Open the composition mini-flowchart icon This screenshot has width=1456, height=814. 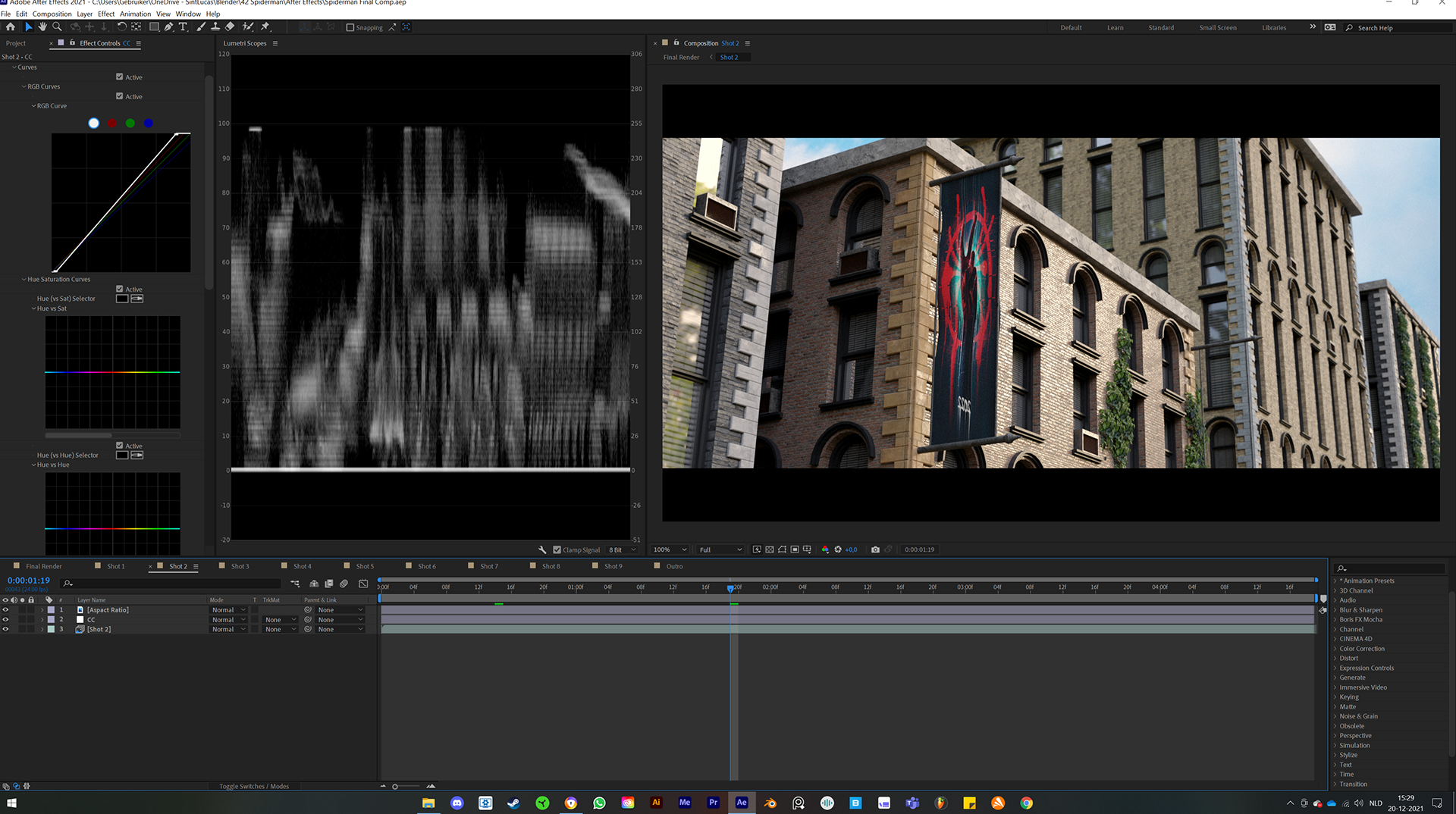tap(295, 584)
